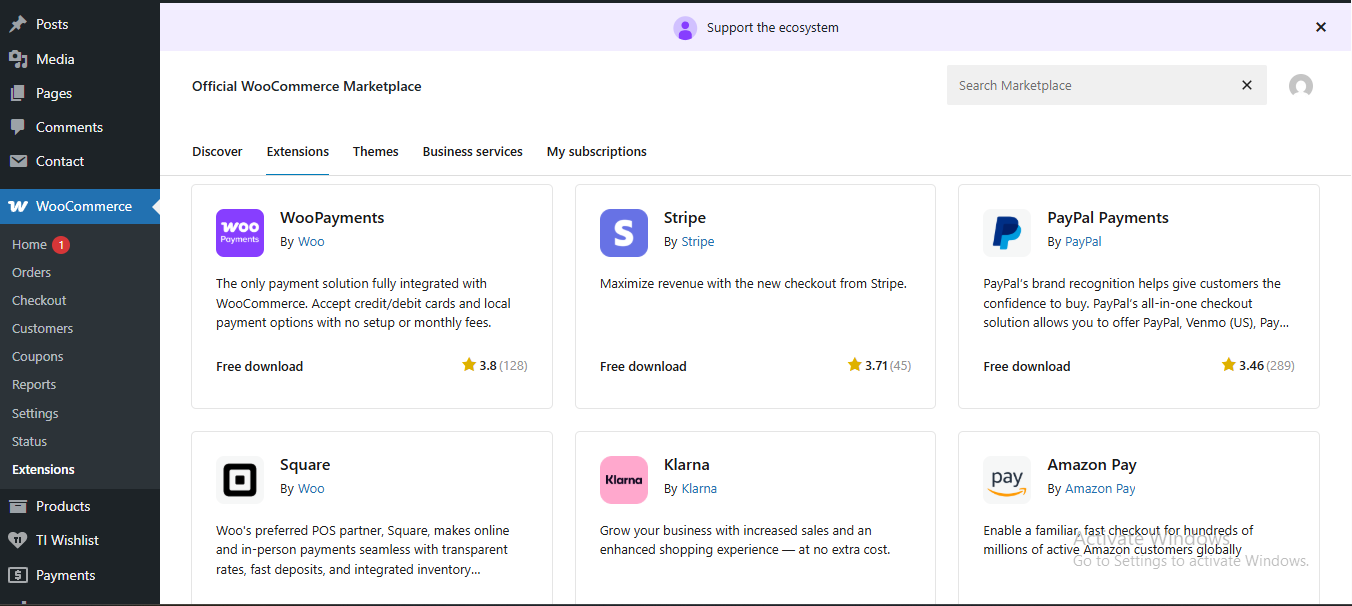1352x606 pixels.
Task: Open the Coupons submenu
Action: (x=37, y=356)
